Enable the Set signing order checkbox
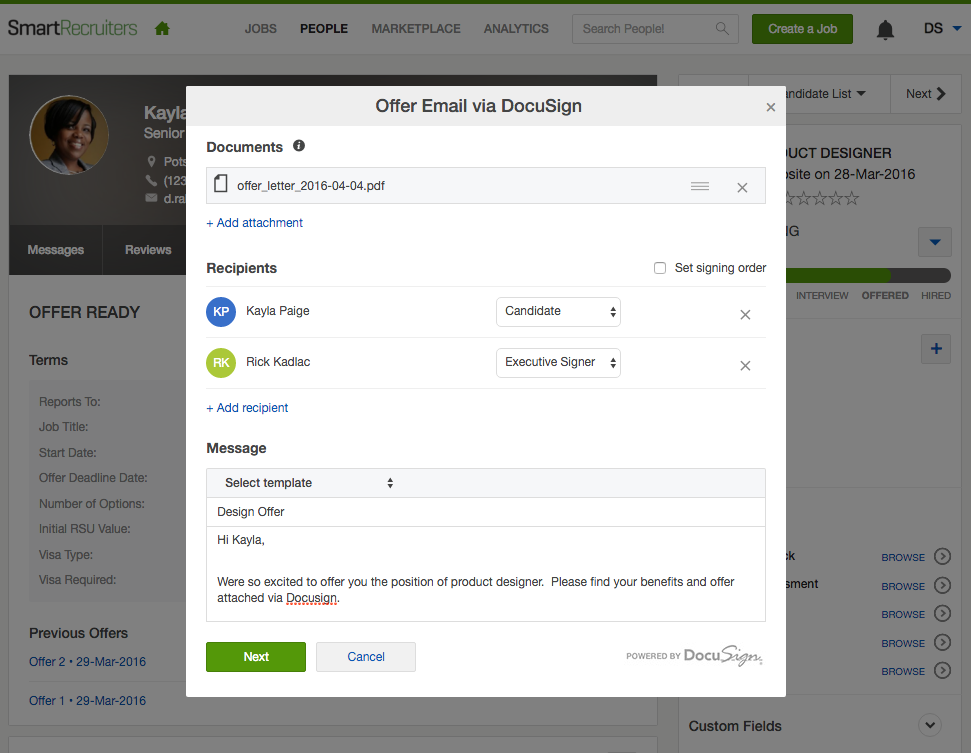The image size is (971, 753). click(660, 268)
